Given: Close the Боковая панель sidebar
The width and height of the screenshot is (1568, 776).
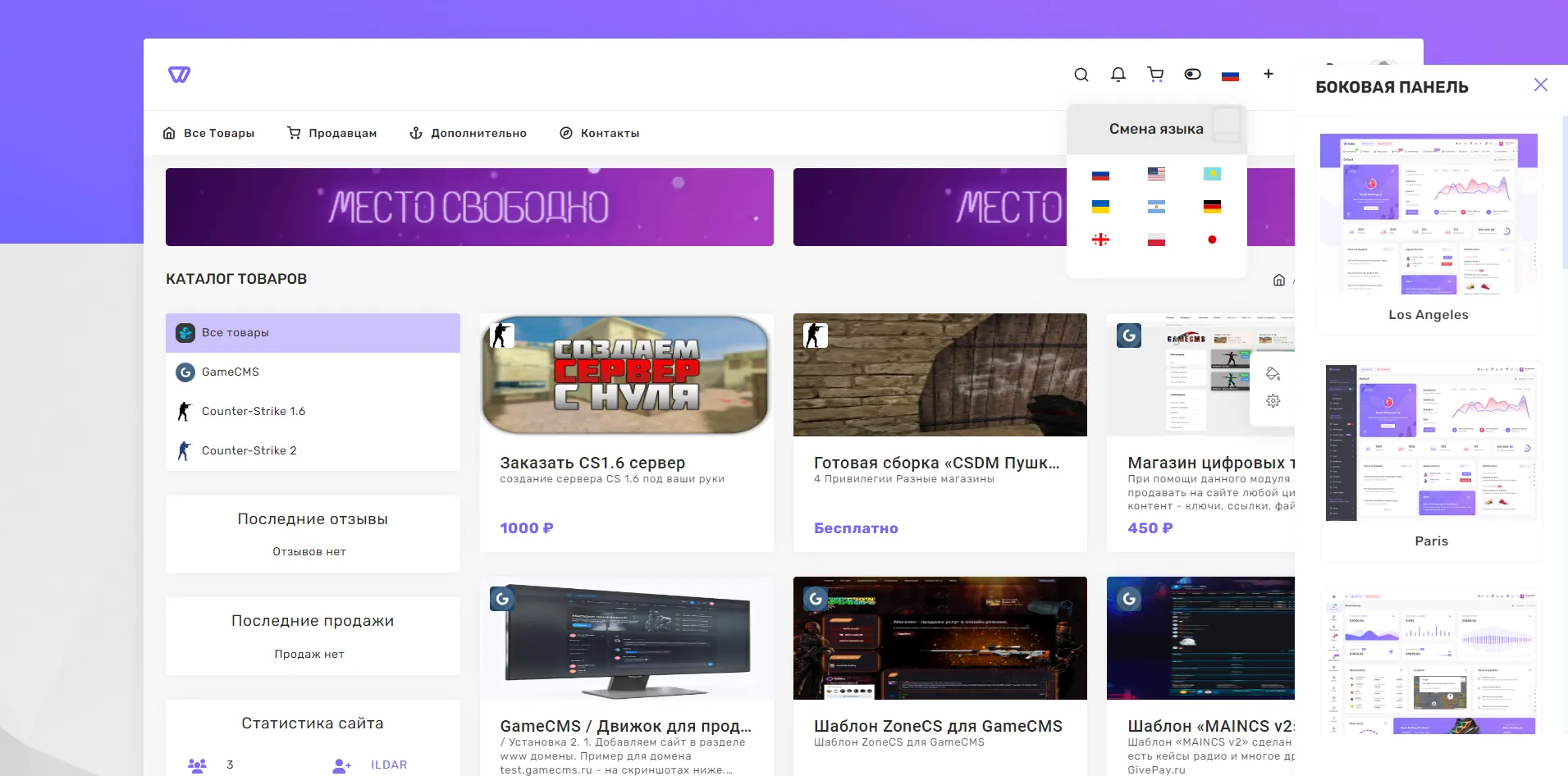Looking at the screenshot, I should 1540,85.
